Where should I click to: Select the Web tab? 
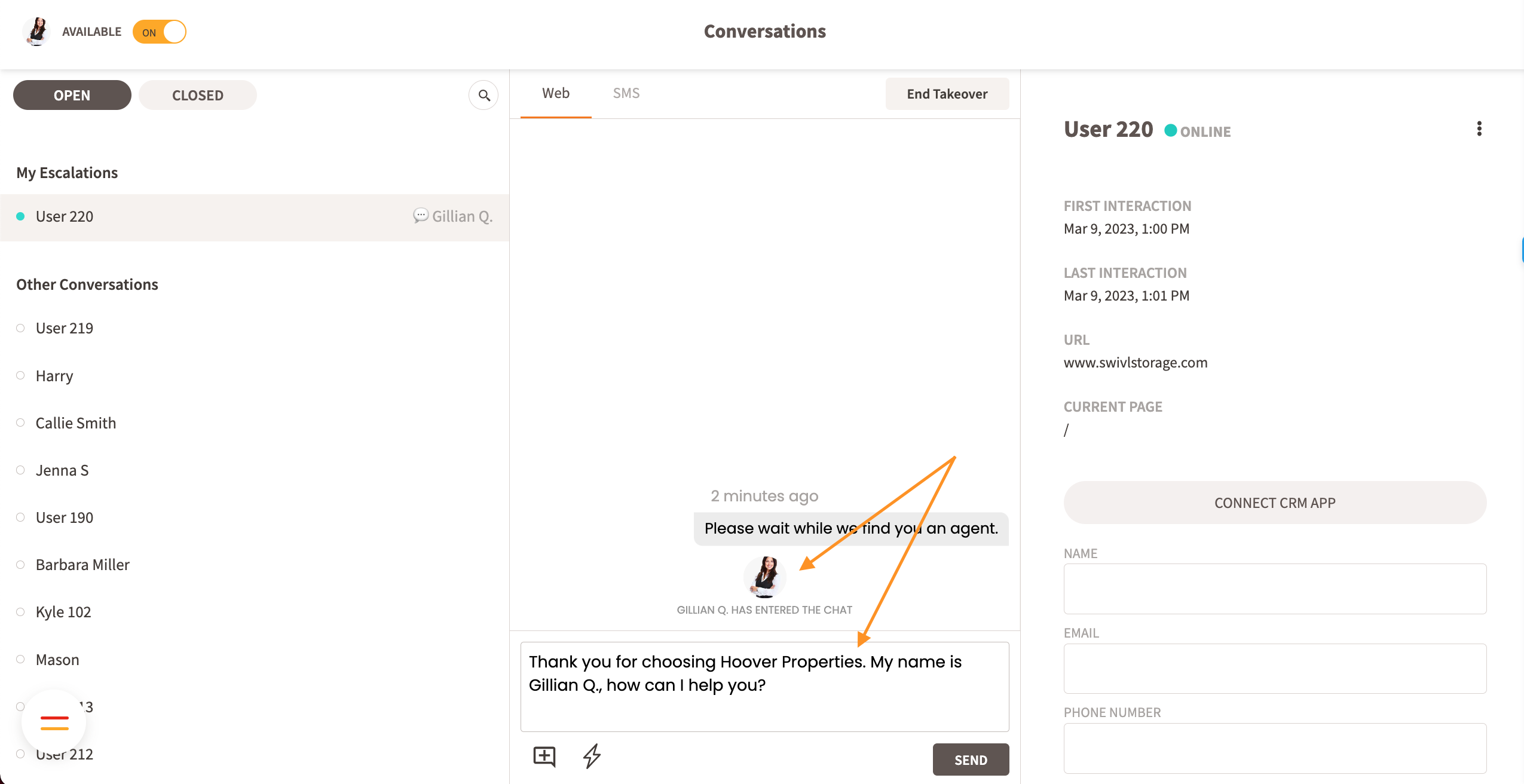[555, 93]
